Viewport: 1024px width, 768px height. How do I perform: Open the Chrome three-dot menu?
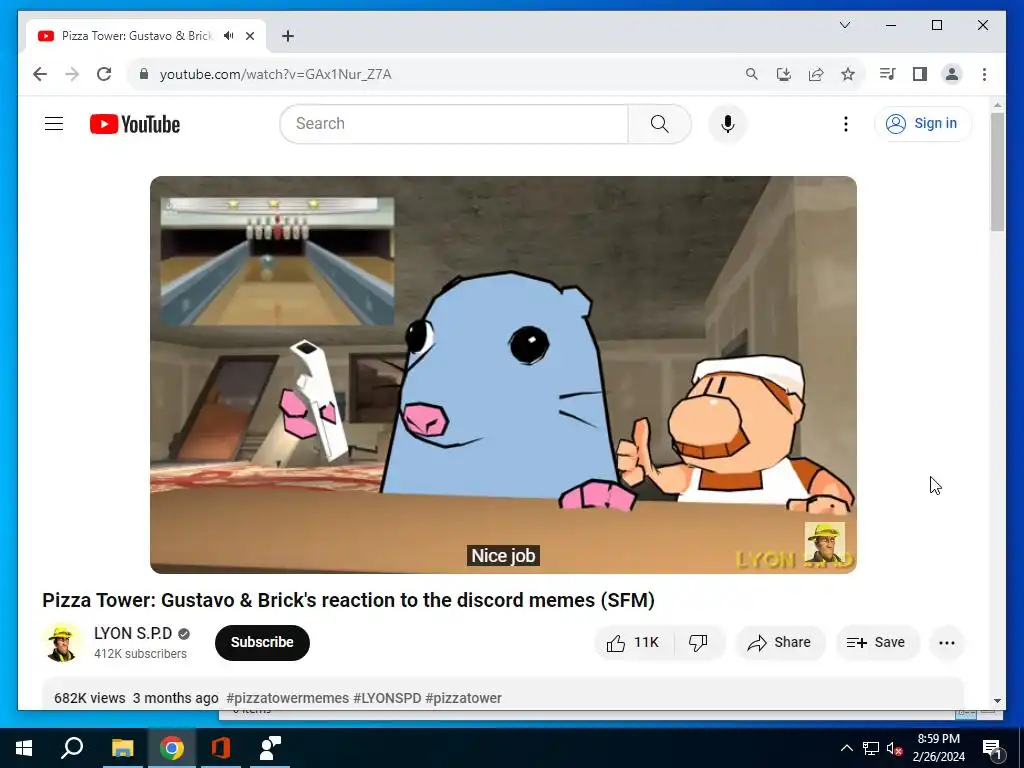pyautogui.click(x=984, y=74)
